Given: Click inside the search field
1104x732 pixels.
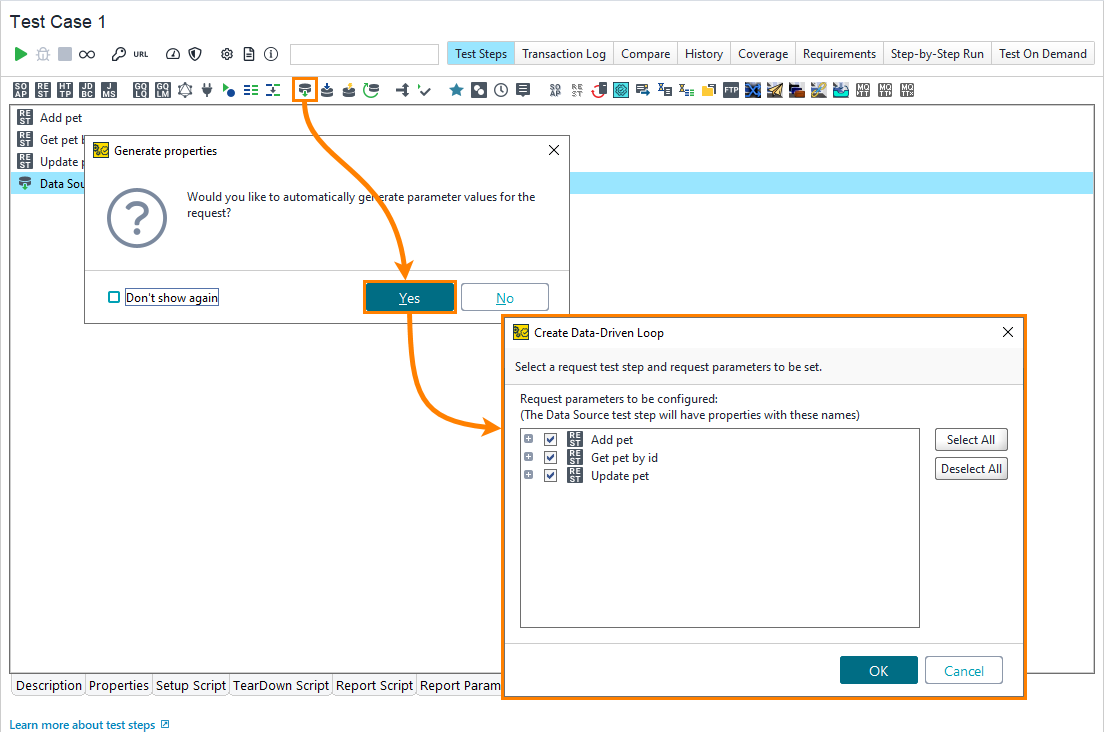Looking at the screenshot, I should [x=364, y=54].
